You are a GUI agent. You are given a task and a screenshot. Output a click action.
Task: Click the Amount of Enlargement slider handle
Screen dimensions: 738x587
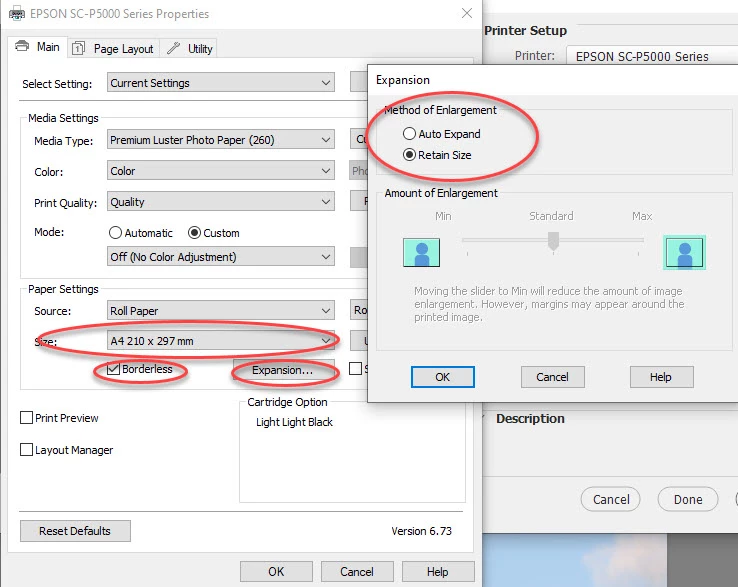click(x=554, y=241)
